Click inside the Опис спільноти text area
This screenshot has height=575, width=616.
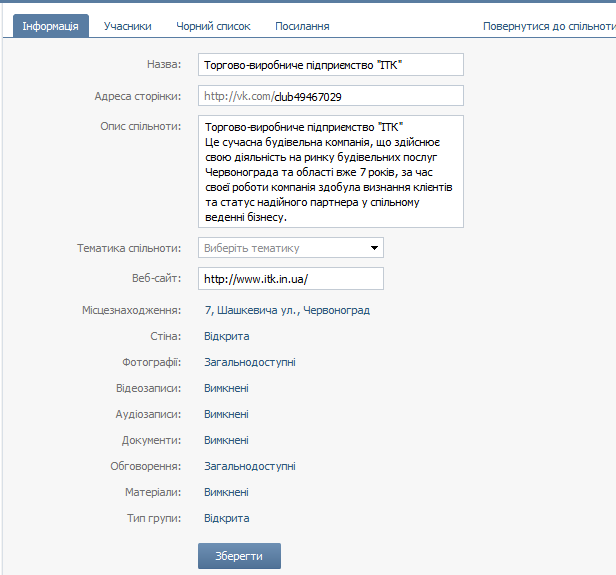pos(331,171)
